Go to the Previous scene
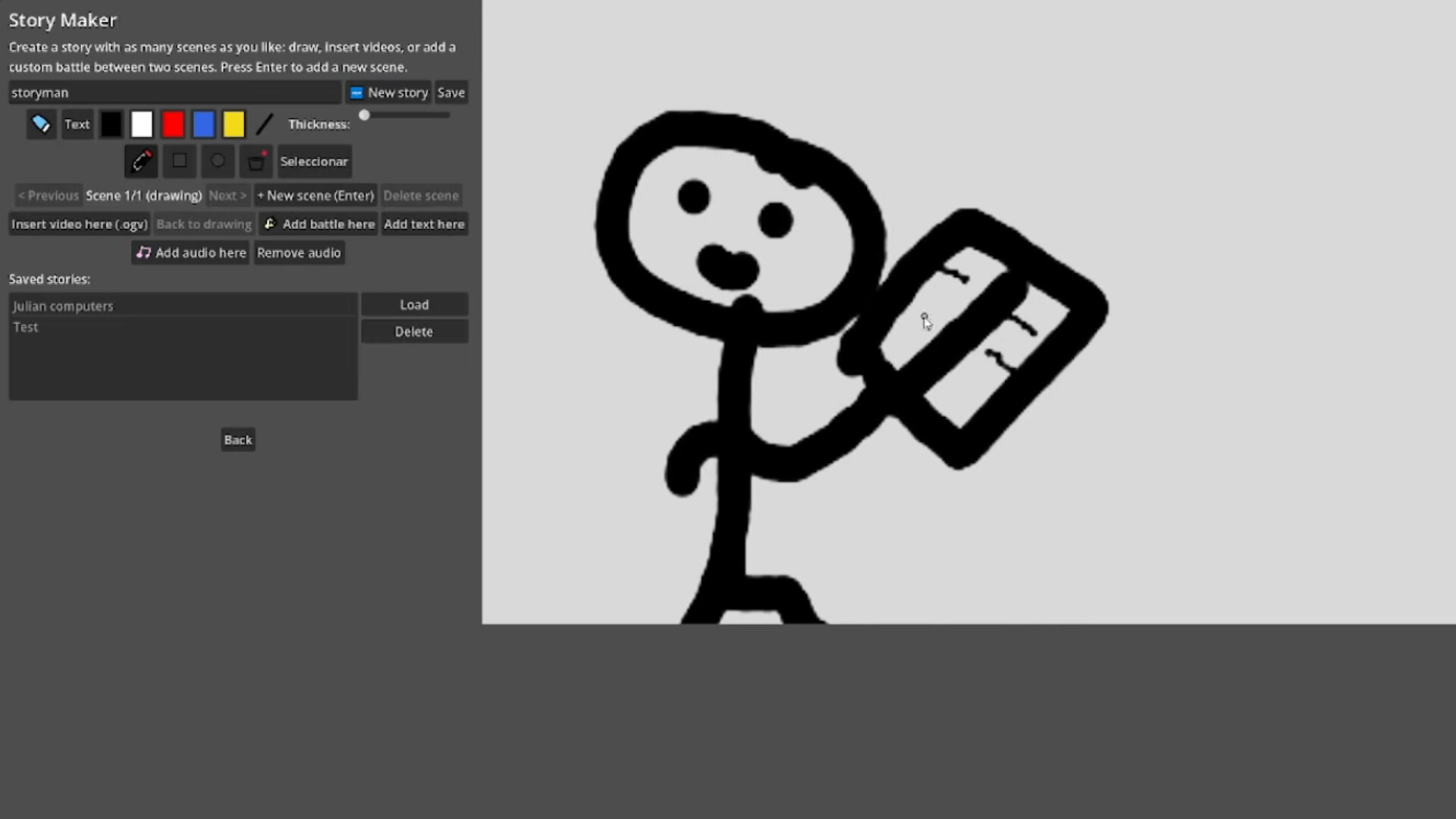The width and height of the screenshot is (1456, 819). click(x=49, y=196)
